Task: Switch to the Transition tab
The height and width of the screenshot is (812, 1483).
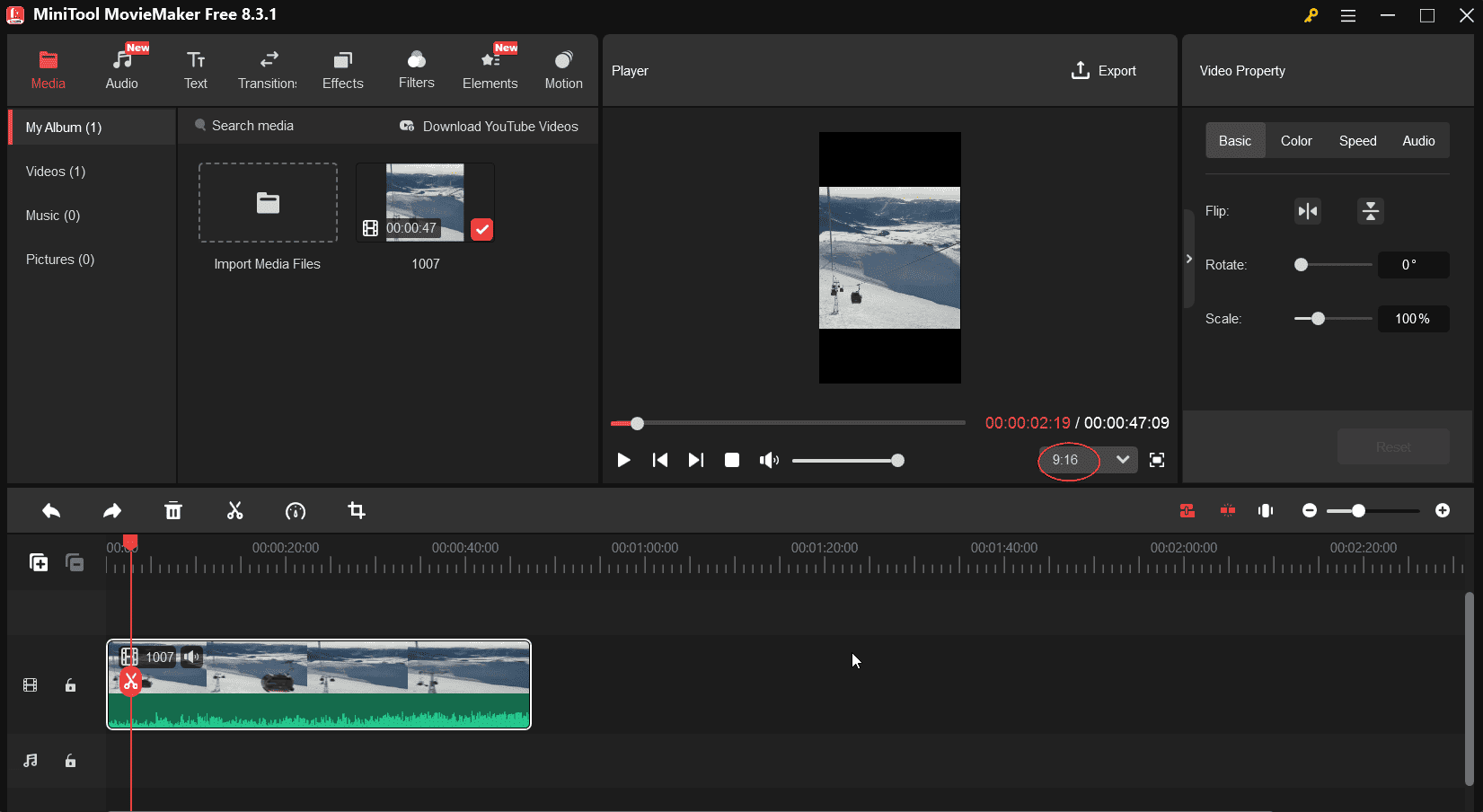Action: click(268, 70)
